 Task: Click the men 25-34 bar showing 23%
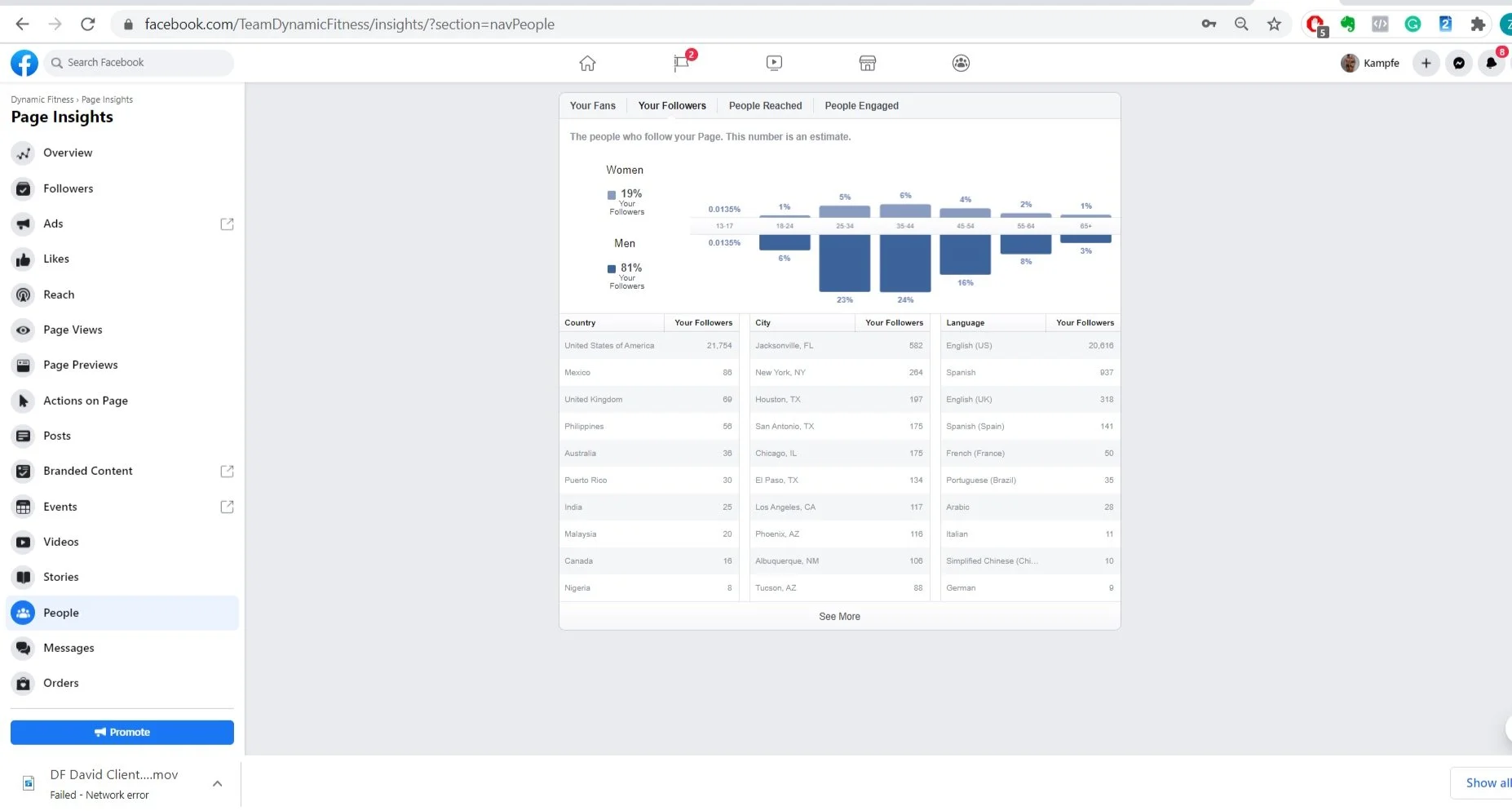point(845,263)
